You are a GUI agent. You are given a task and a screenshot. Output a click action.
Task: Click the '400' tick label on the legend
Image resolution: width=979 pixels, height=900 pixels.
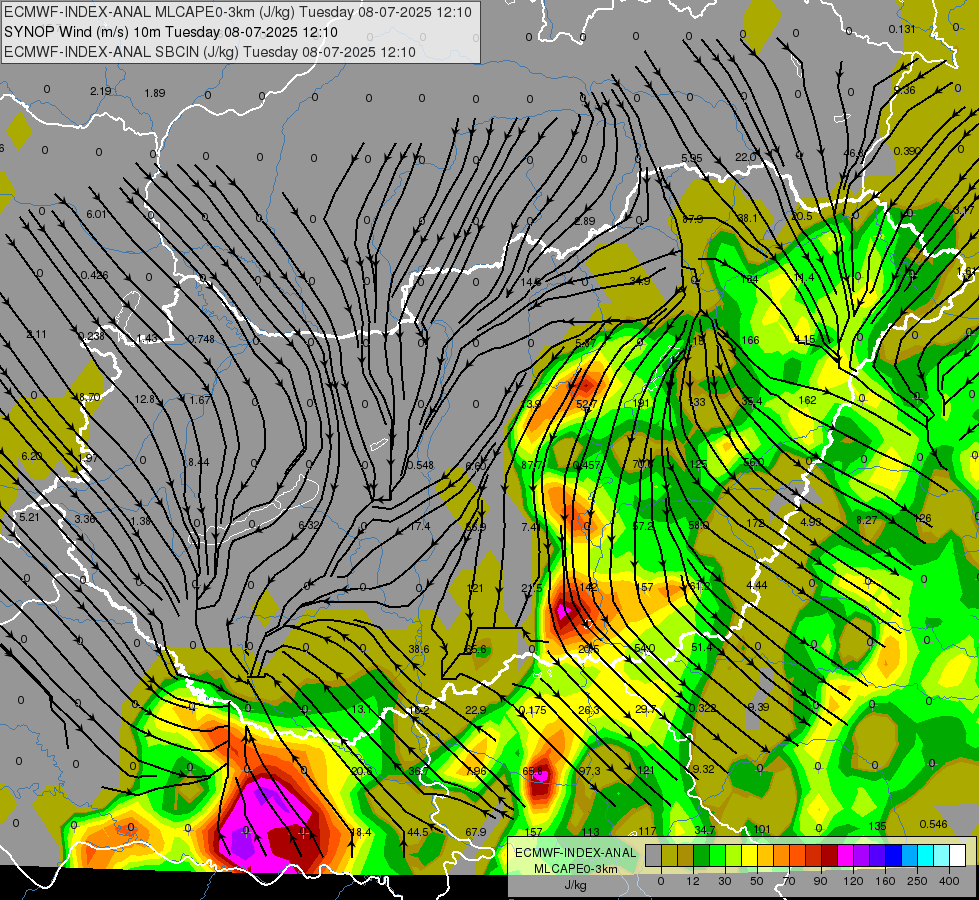pyautogui.click(x=949, y=881)
